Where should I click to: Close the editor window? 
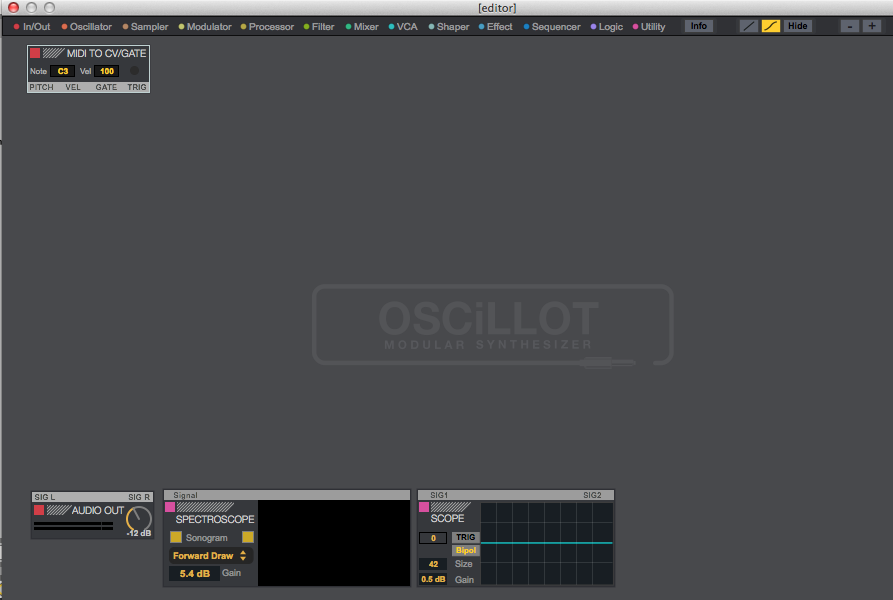[x=13, y=7]
